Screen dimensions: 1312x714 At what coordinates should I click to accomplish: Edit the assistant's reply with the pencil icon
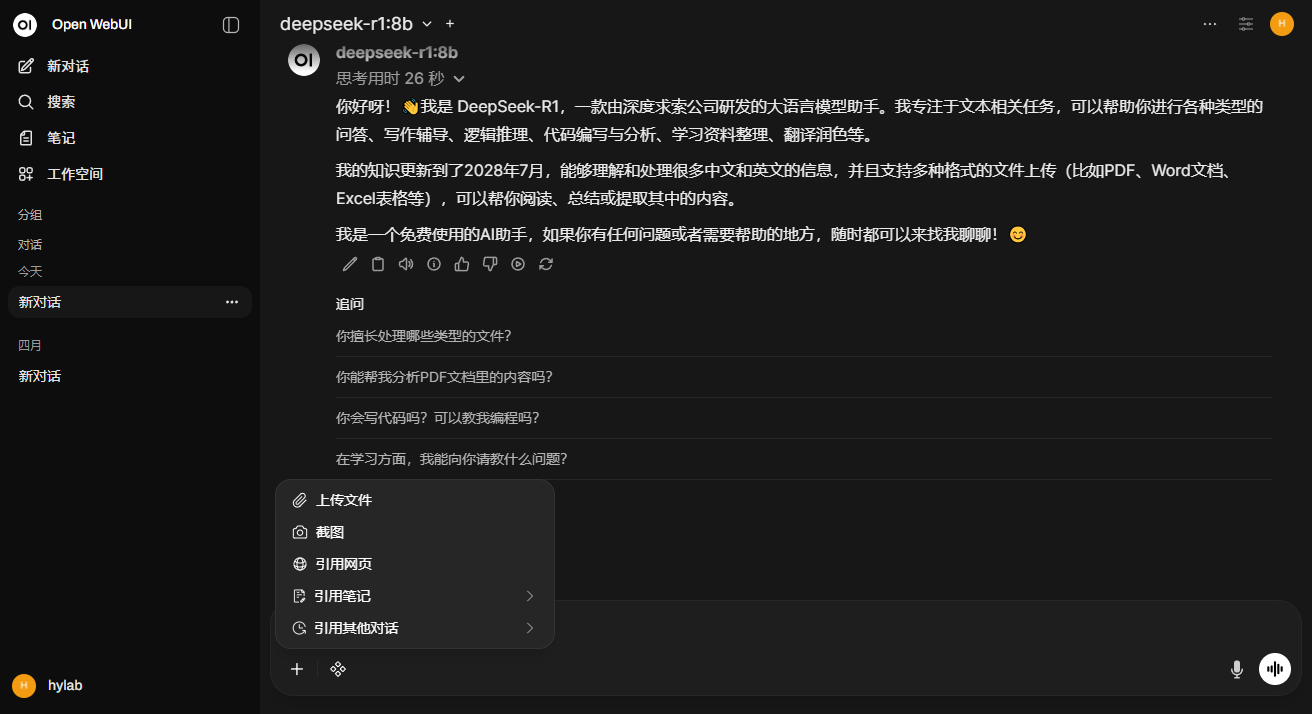[x=349, y=264]
